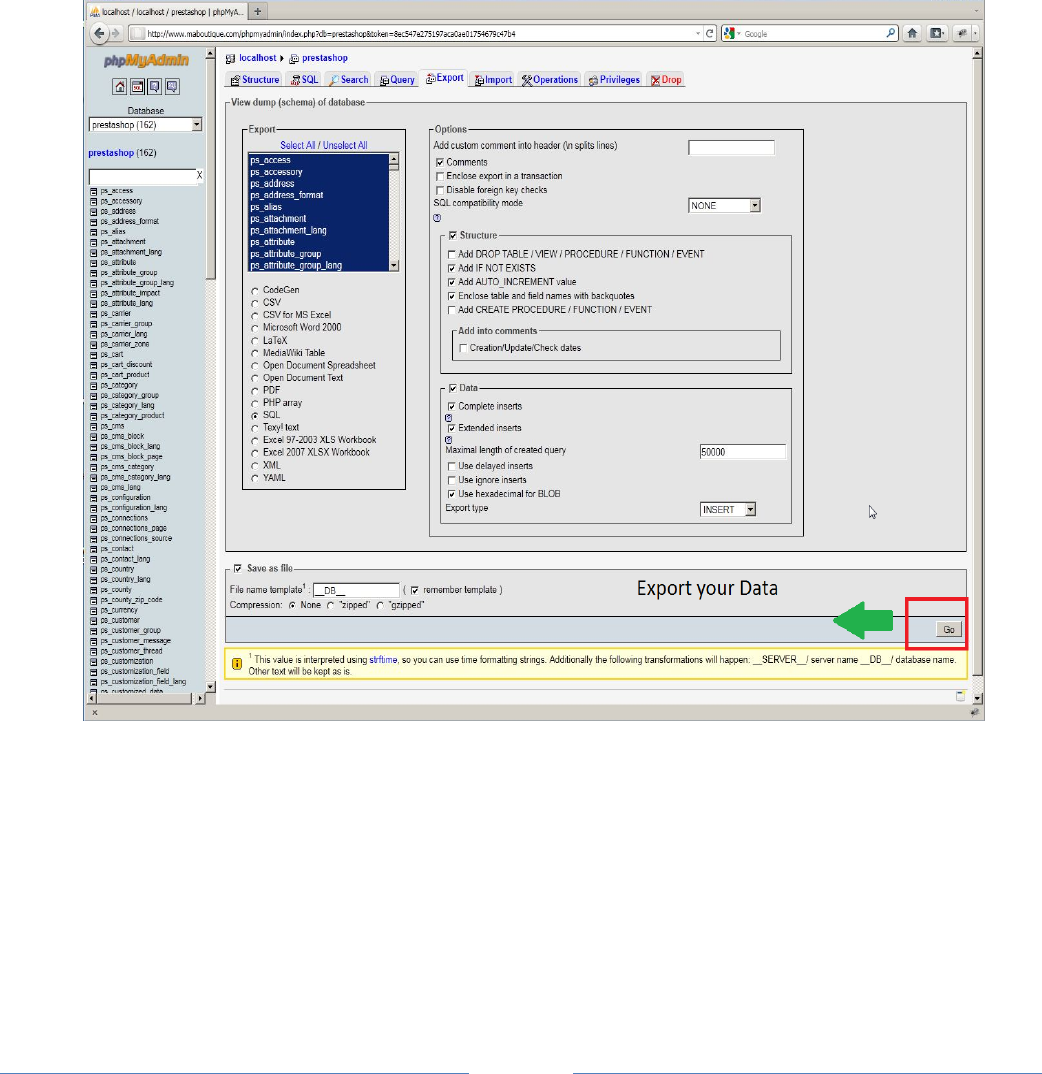Click the browser back arrow
This screenshot has width=1042, height=1074.
(100, 33)
